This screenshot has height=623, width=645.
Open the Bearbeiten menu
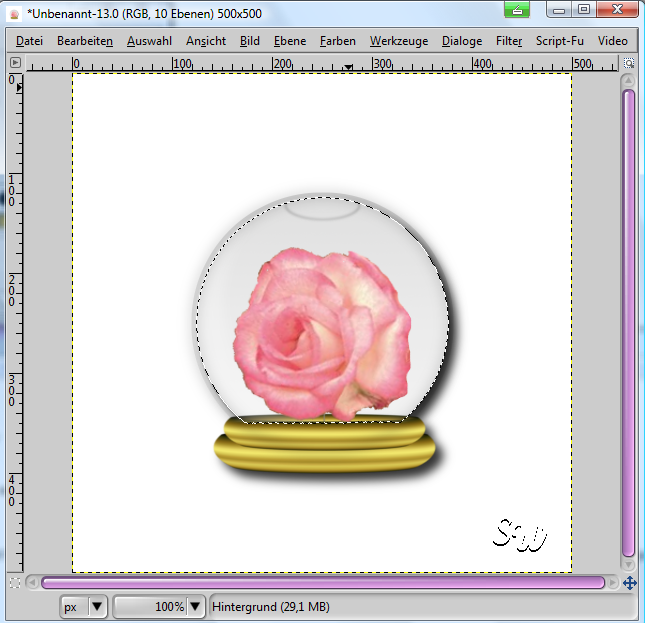click(x=85, y=41)
